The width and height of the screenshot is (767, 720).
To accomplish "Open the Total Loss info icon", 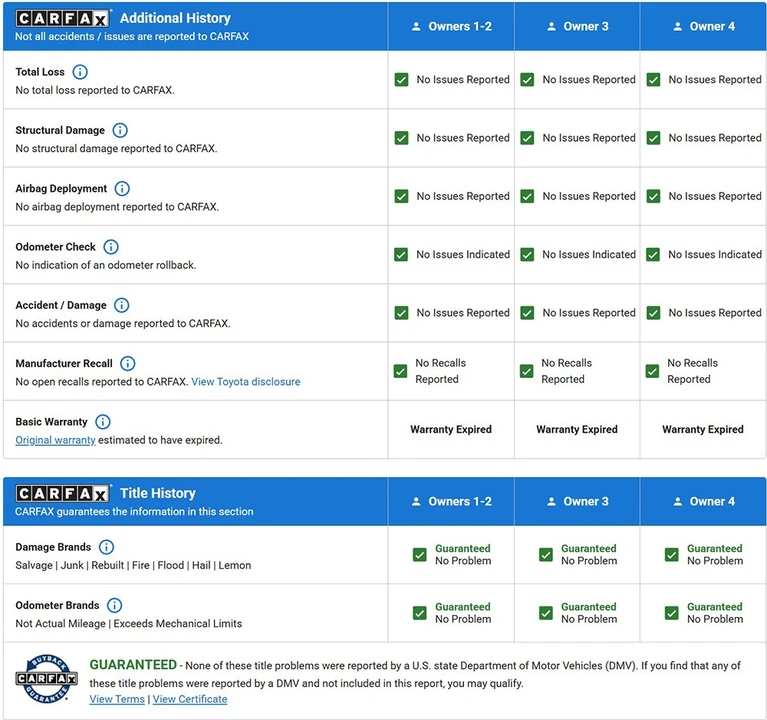I will click(80, 72).
